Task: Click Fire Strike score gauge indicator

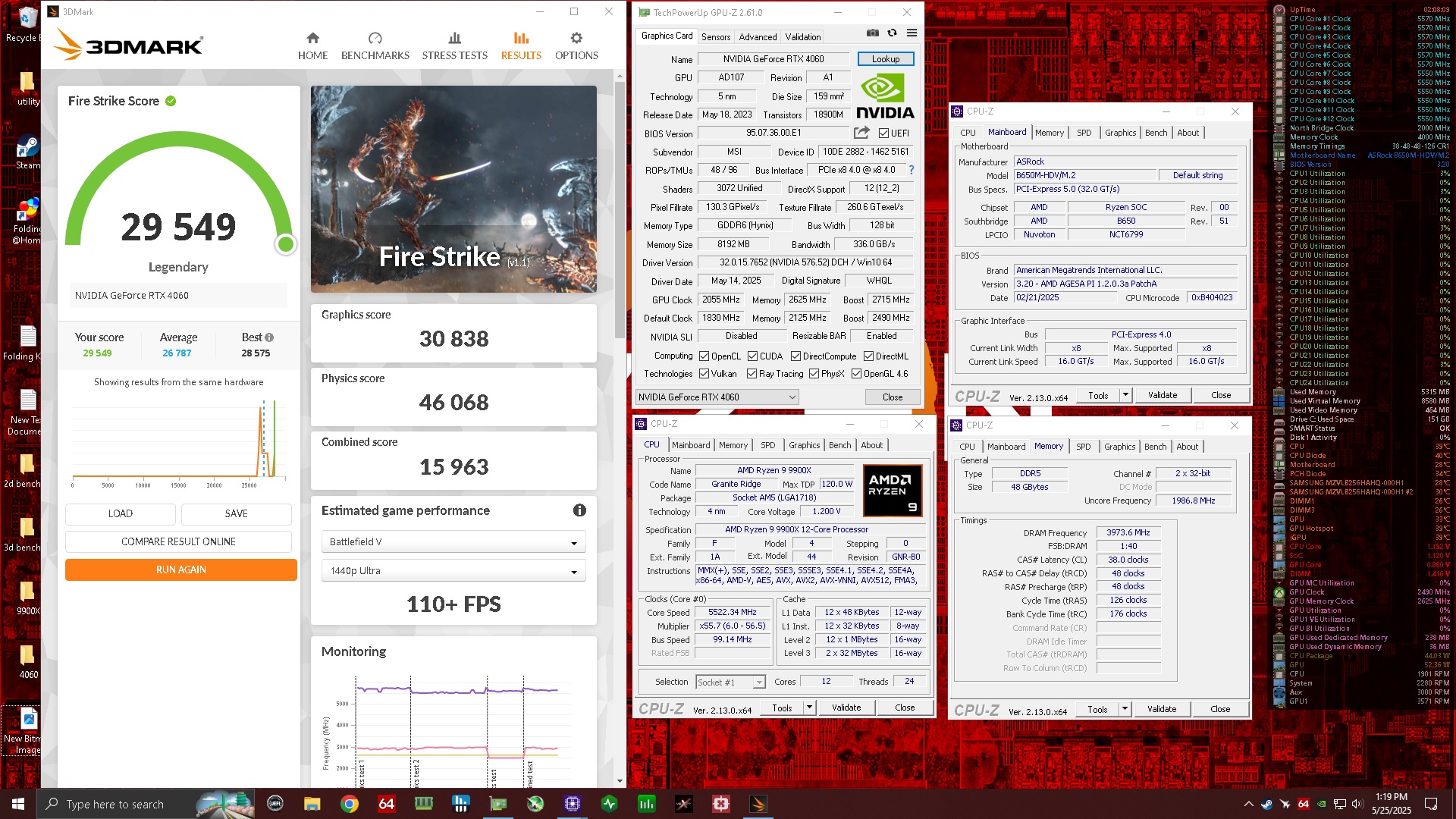Action: tap(286, 244)
